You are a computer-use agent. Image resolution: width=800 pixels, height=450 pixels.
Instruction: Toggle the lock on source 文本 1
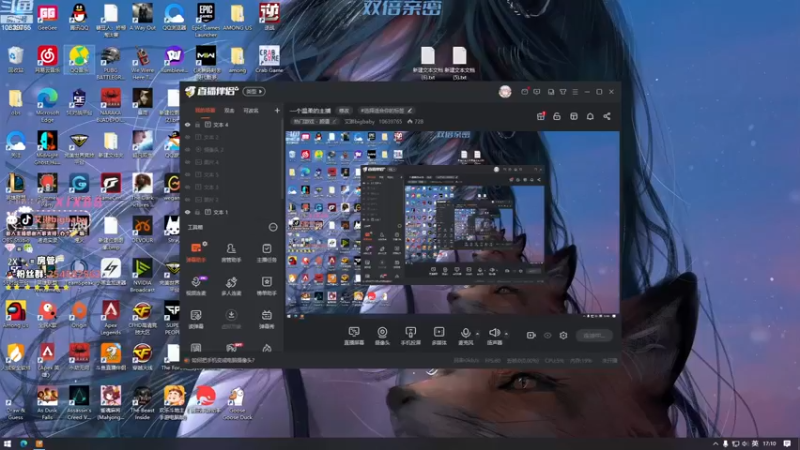[x=197, y=212]
